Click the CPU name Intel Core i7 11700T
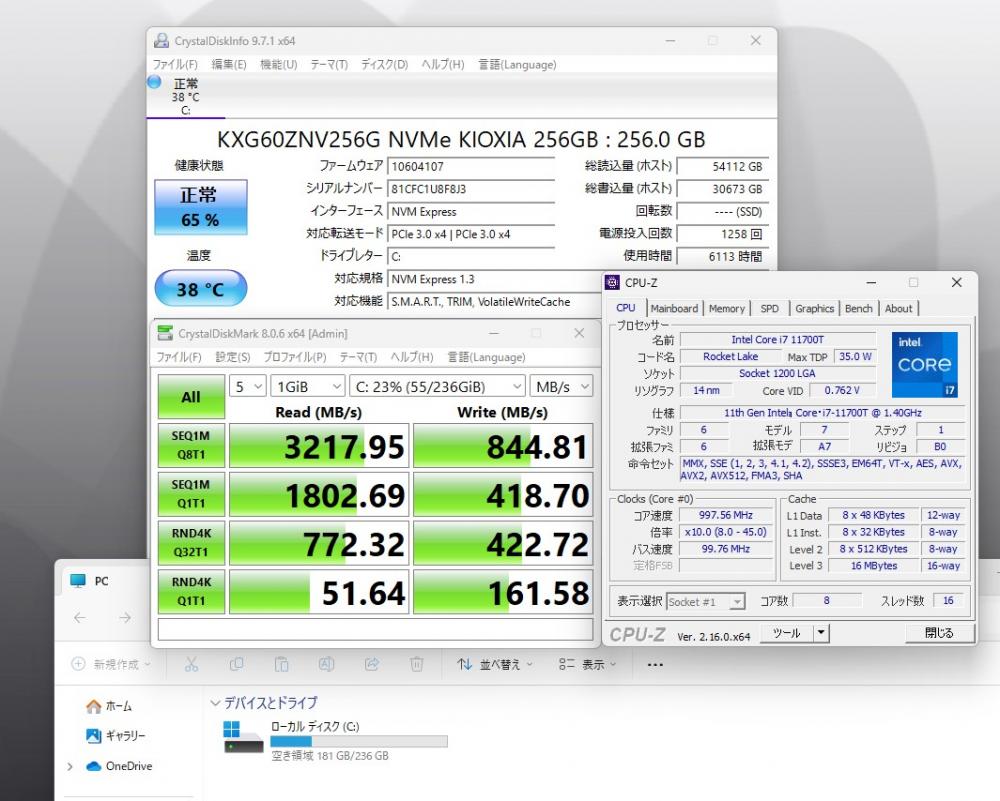Viewport: 1000px width, 801px height. coord(777,340)
